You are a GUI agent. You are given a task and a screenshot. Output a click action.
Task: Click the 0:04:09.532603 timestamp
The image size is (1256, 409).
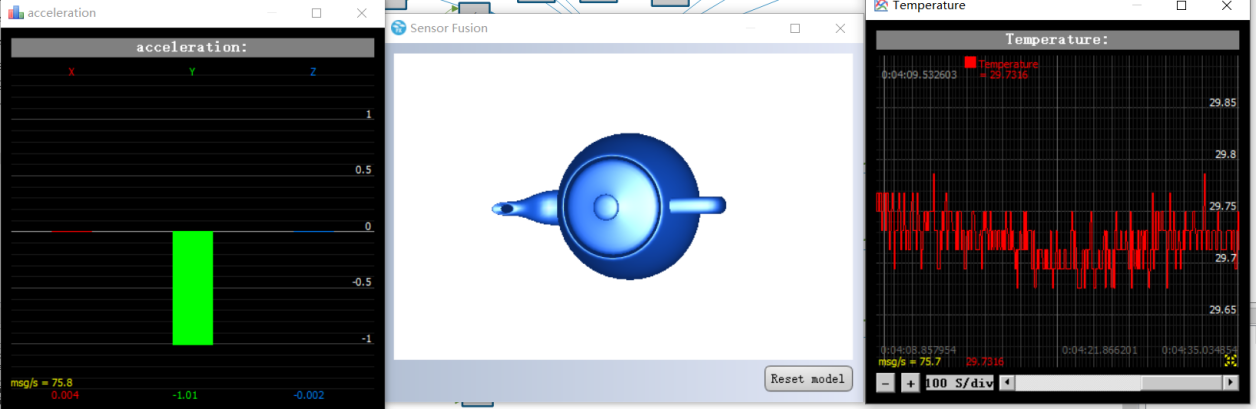pos(919,74)
